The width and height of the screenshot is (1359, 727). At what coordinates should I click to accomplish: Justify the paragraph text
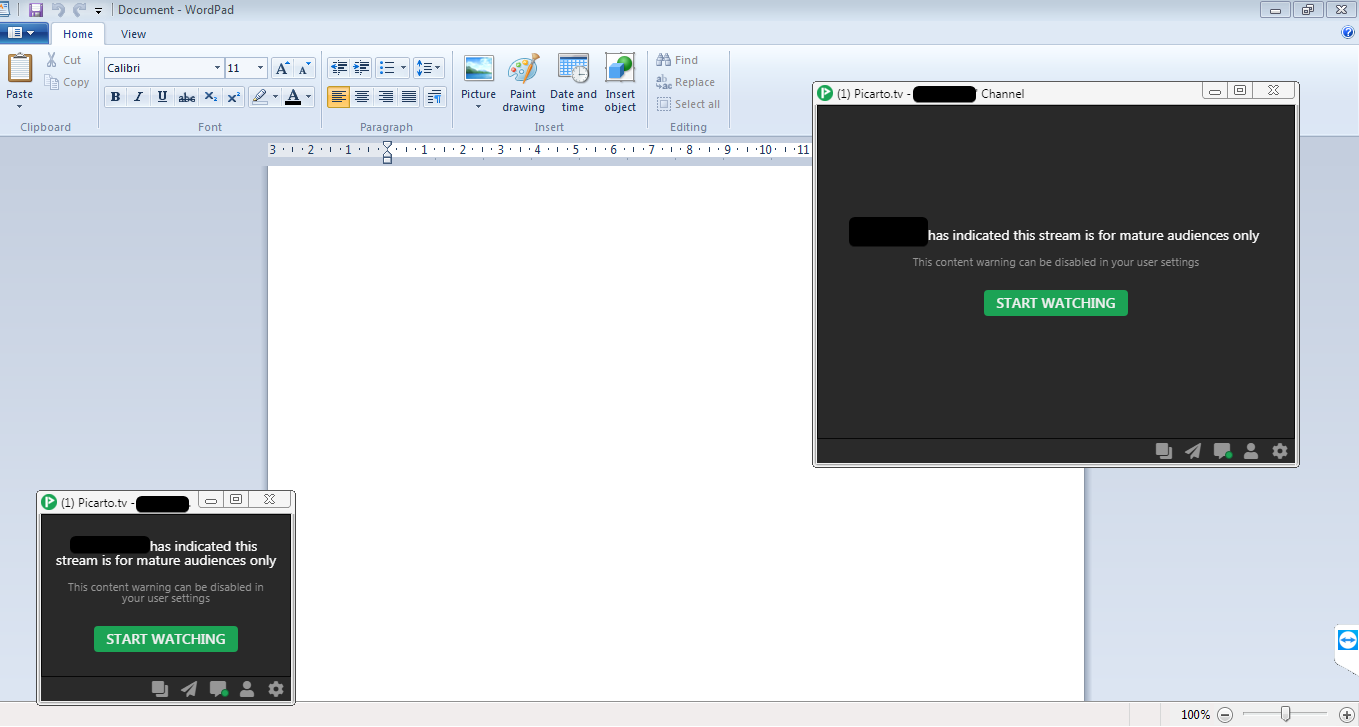pyautogui.click(x=409, y=97)
